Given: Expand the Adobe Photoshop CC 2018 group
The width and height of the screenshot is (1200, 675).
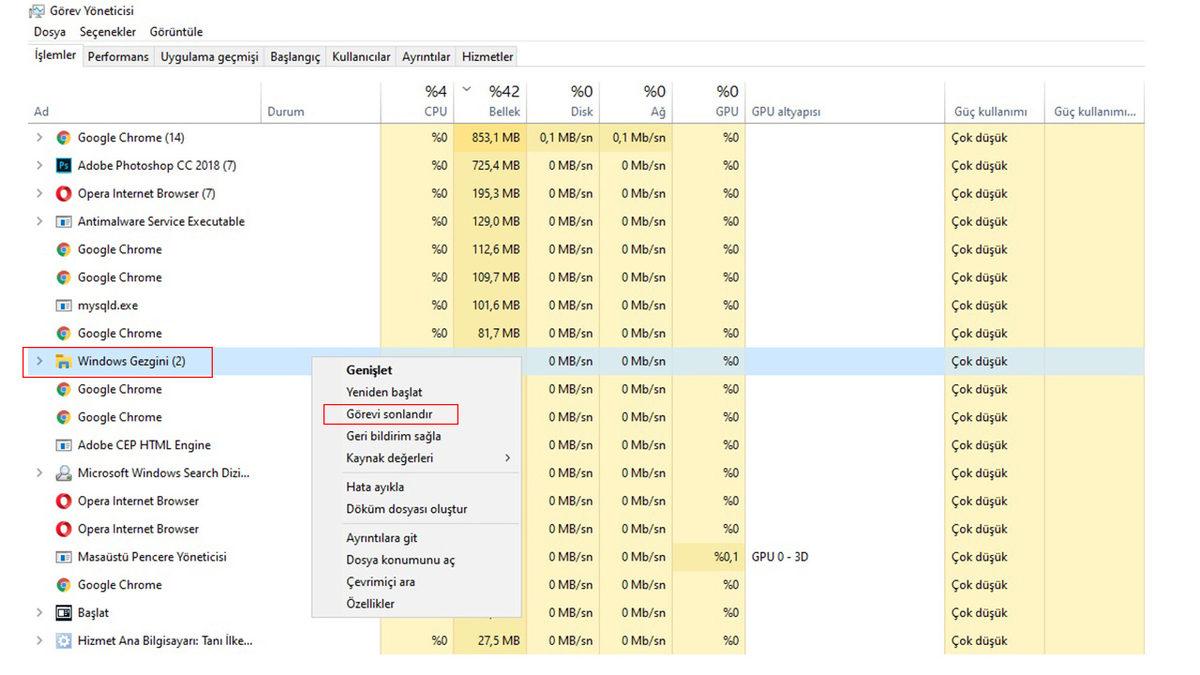Looking at the screenshot, I should (x=38, y=165).
